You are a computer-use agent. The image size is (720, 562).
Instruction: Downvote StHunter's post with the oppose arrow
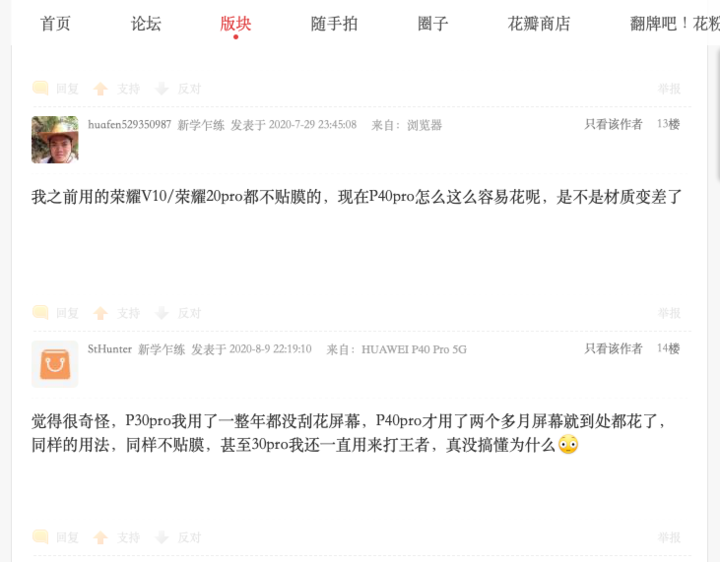click(x=162, y=537)
